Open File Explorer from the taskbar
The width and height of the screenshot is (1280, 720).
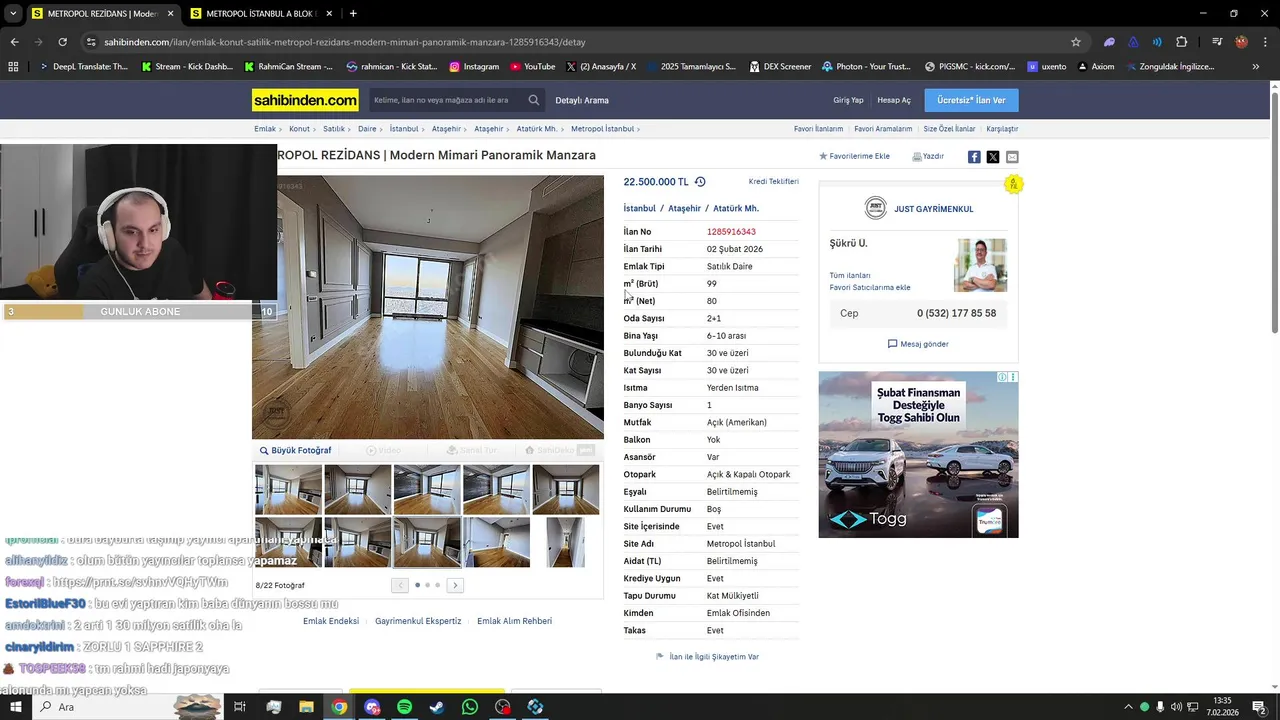tap(306, 707)
